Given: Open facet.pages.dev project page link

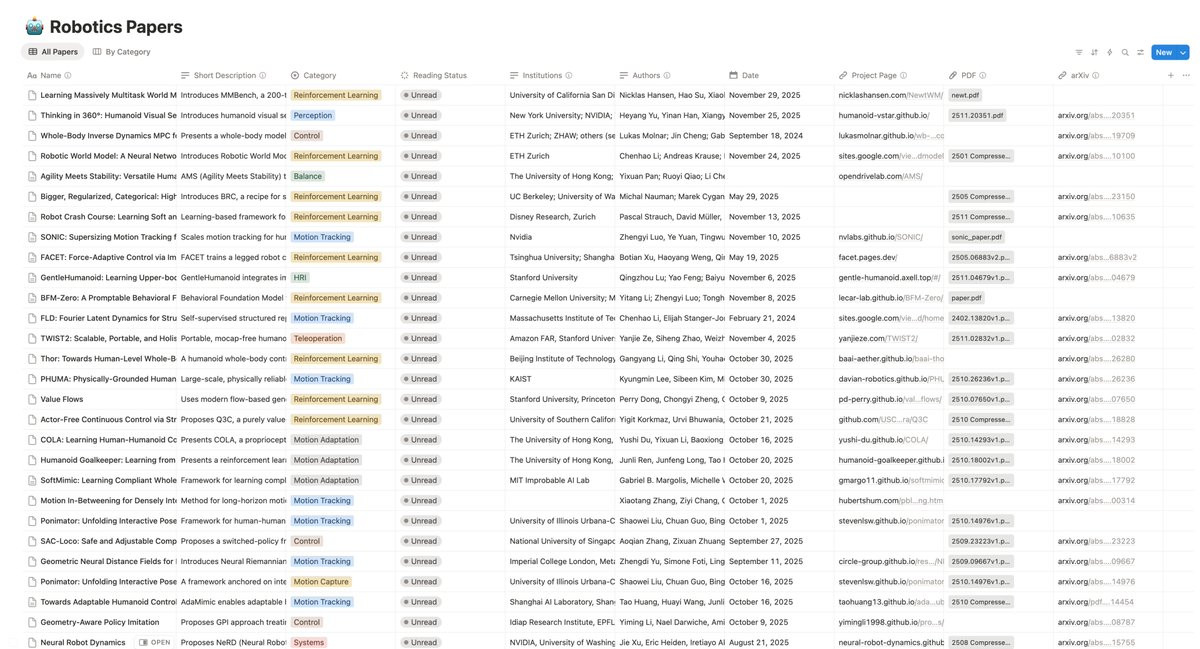Looking at the screenshot, I should pyautogui.click(x=868, y=257).
